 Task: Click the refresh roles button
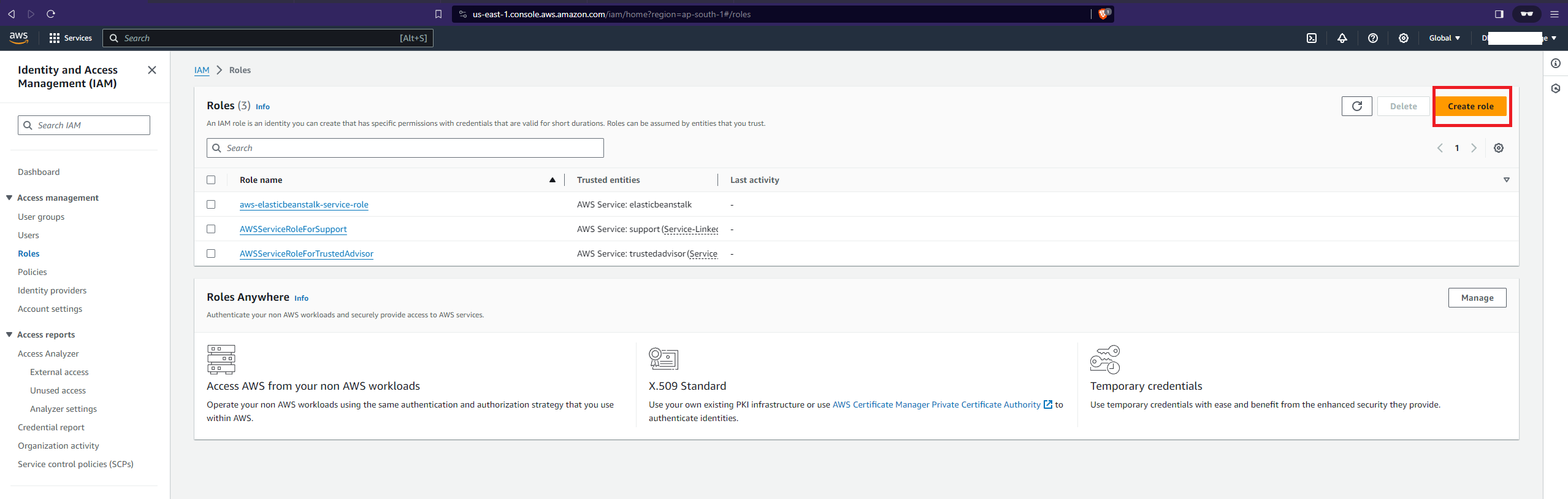1356,106
